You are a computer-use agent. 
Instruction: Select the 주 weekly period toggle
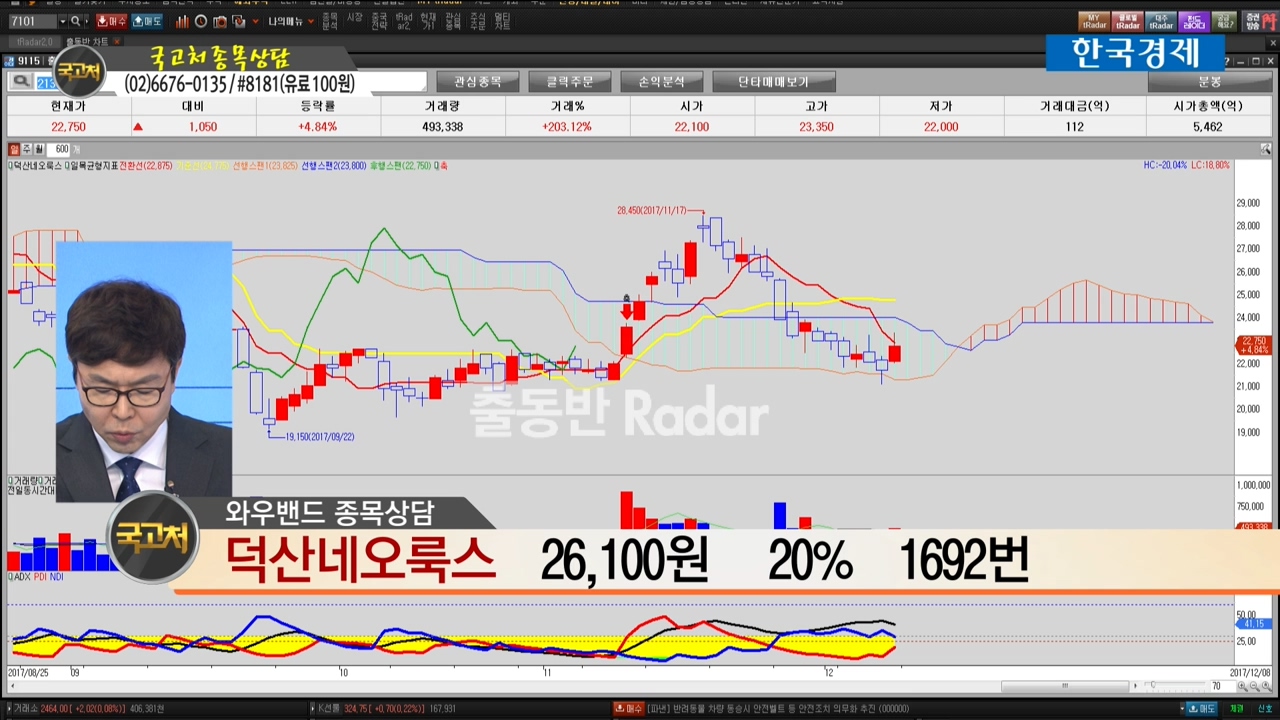pyautogui.click(x=27, y=149)
